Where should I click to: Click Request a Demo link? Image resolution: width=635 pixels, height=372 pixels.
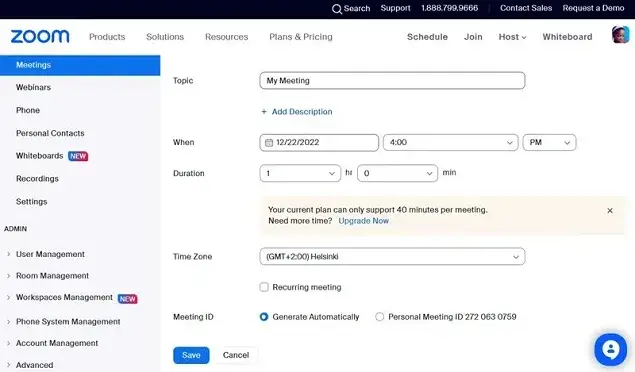click(593, 8)
